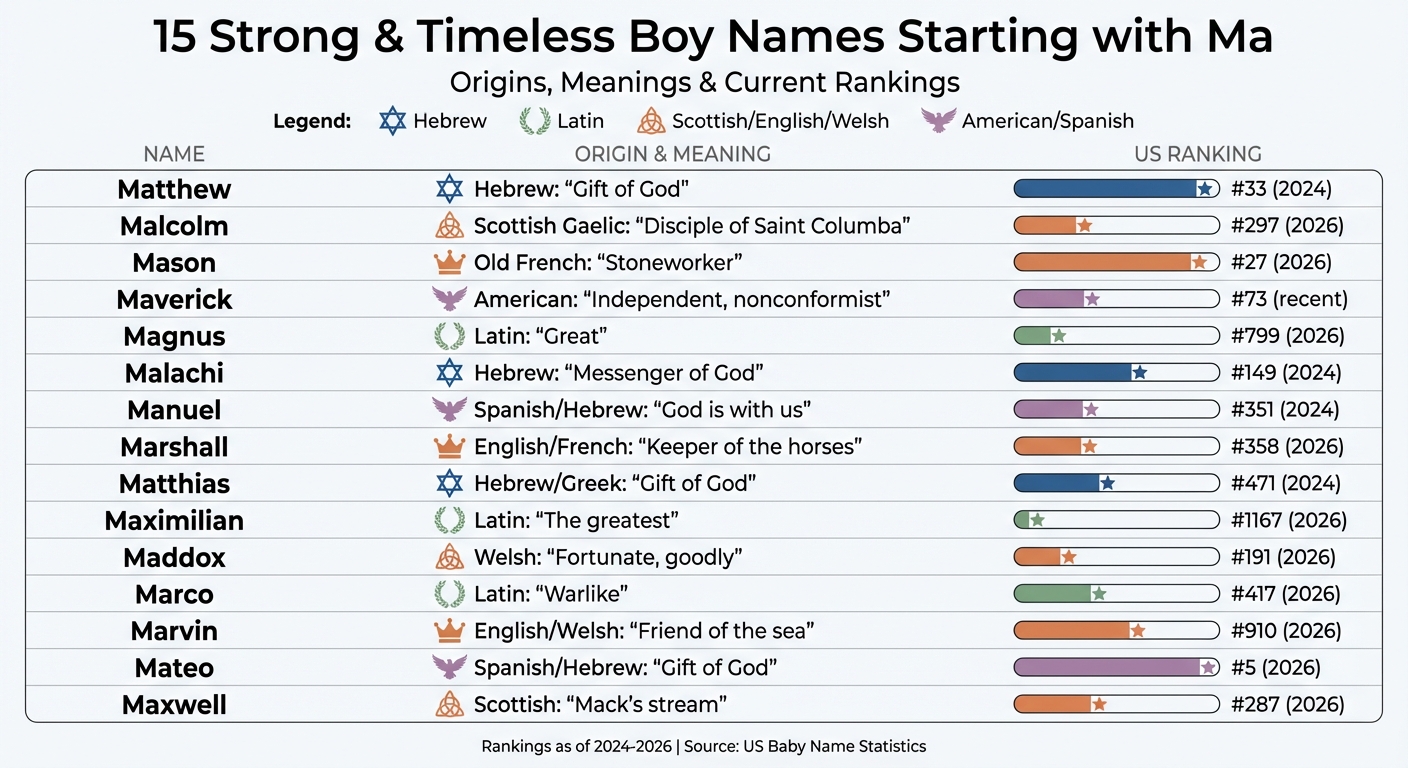Select the Star of David icon beside Malachi
This screenshot has height=768, width=1408.
[450, 372]
